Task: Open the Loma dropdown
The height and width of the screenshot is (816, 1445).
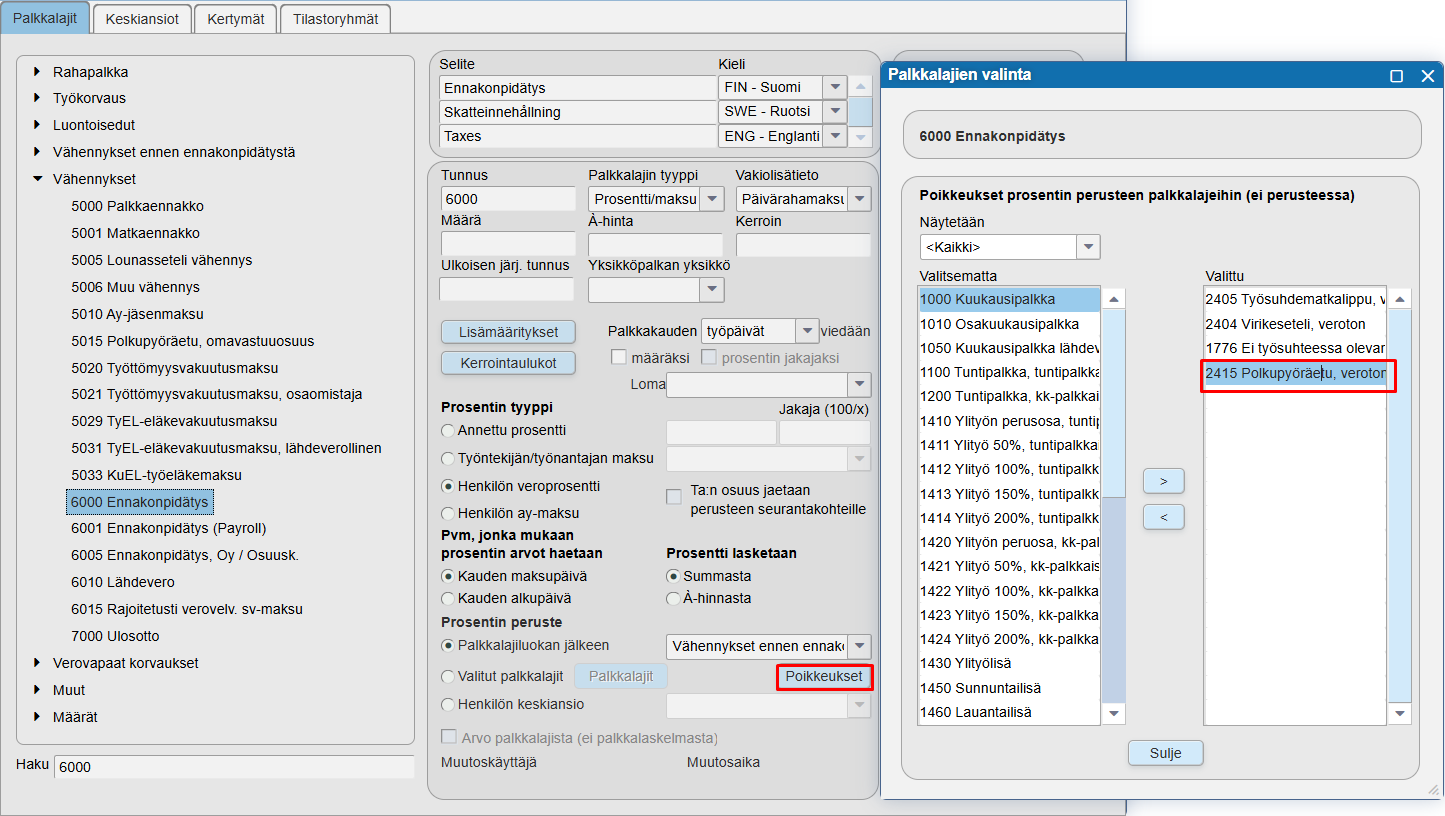Action: tap(858, 385)
